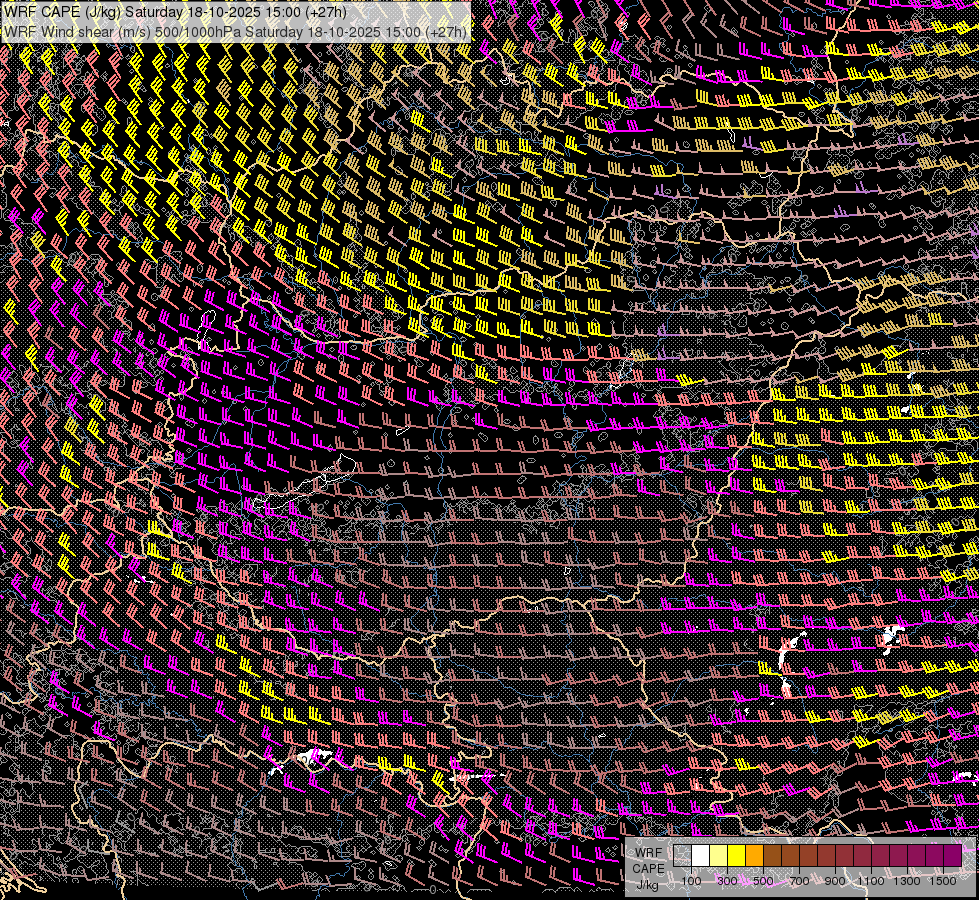Pick the pale yellow CAPE legend swatch
This screenshot has height=900, width=979.
pyautogui.click(x=718, y=856)
